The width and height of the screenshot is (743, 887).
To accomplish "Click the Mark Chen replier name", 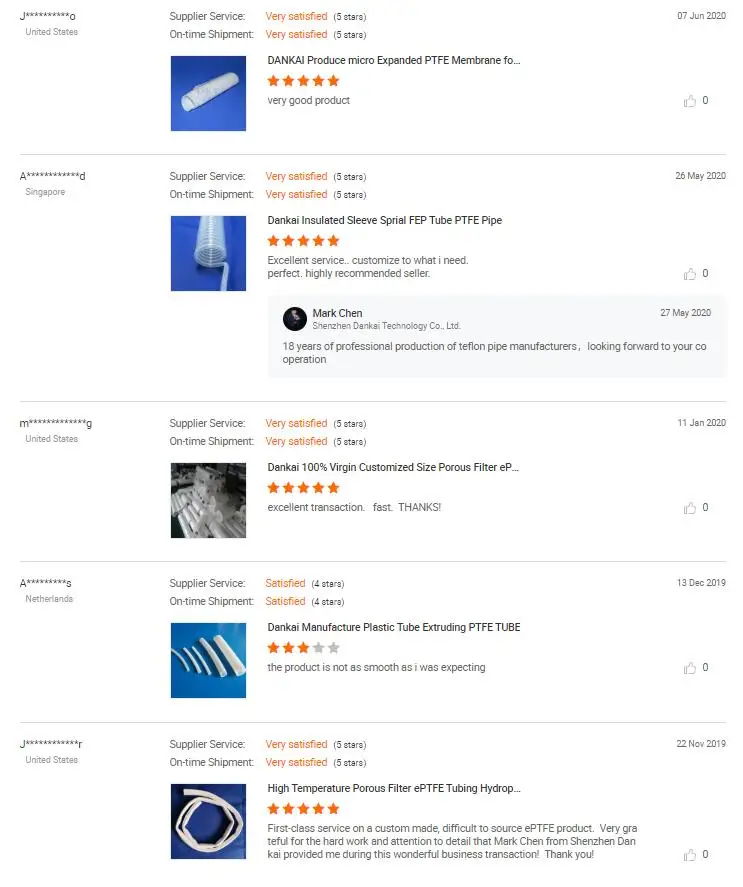I will pyautogui.click(x=338, y=313).
